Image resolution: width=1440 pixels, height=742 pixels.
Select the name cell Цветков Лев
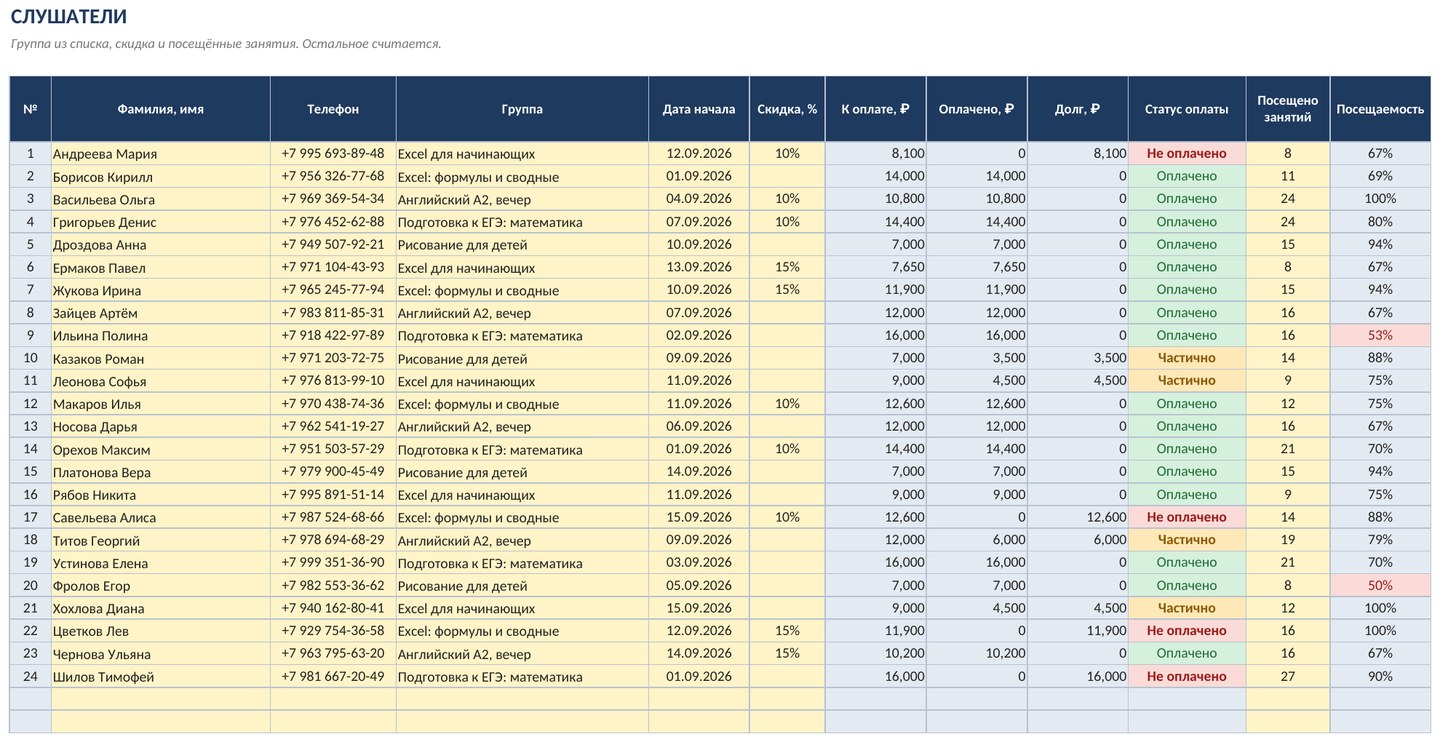160,631
